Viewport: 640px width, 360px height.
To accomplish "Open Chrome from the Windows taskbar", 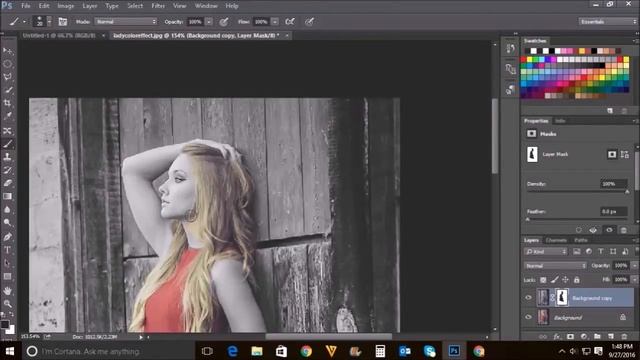I will tap(306, 351).
